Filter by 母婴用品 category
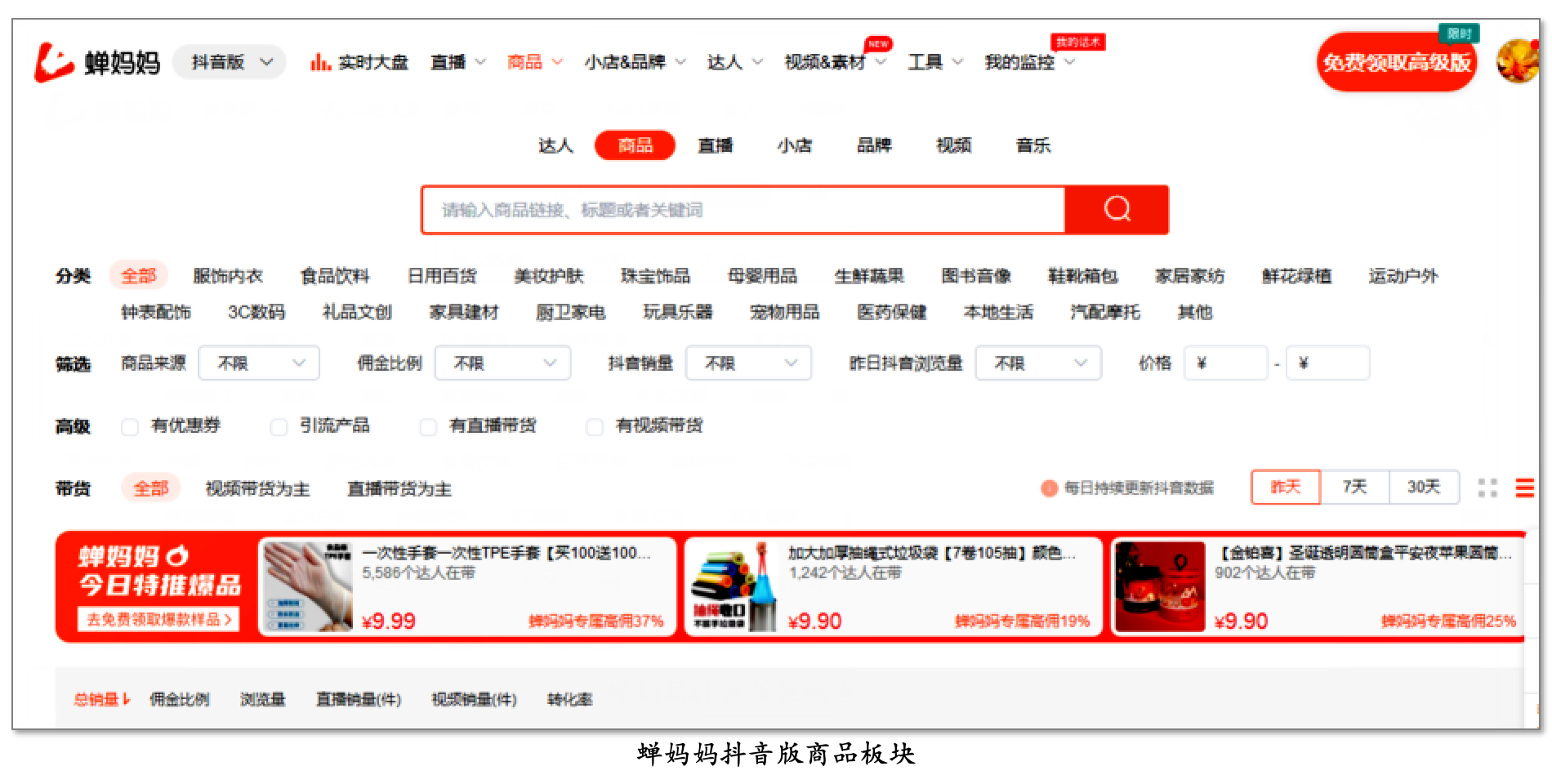Screen dimensions: 1552x784 [762, 276]
